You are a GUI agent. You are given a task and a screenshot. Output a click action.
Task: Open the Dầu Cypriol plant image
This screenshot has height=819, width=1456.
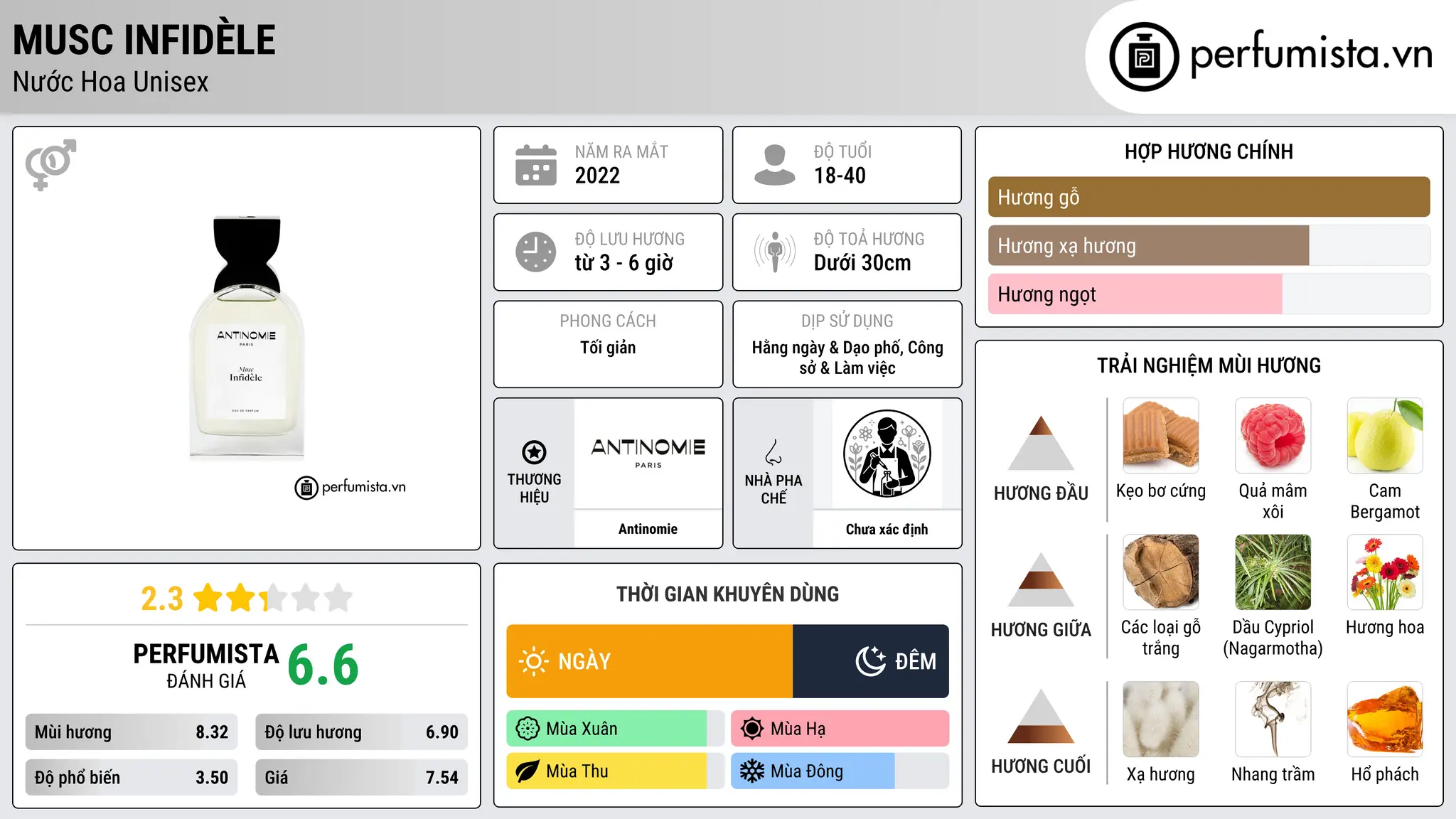pos(1273,572)
